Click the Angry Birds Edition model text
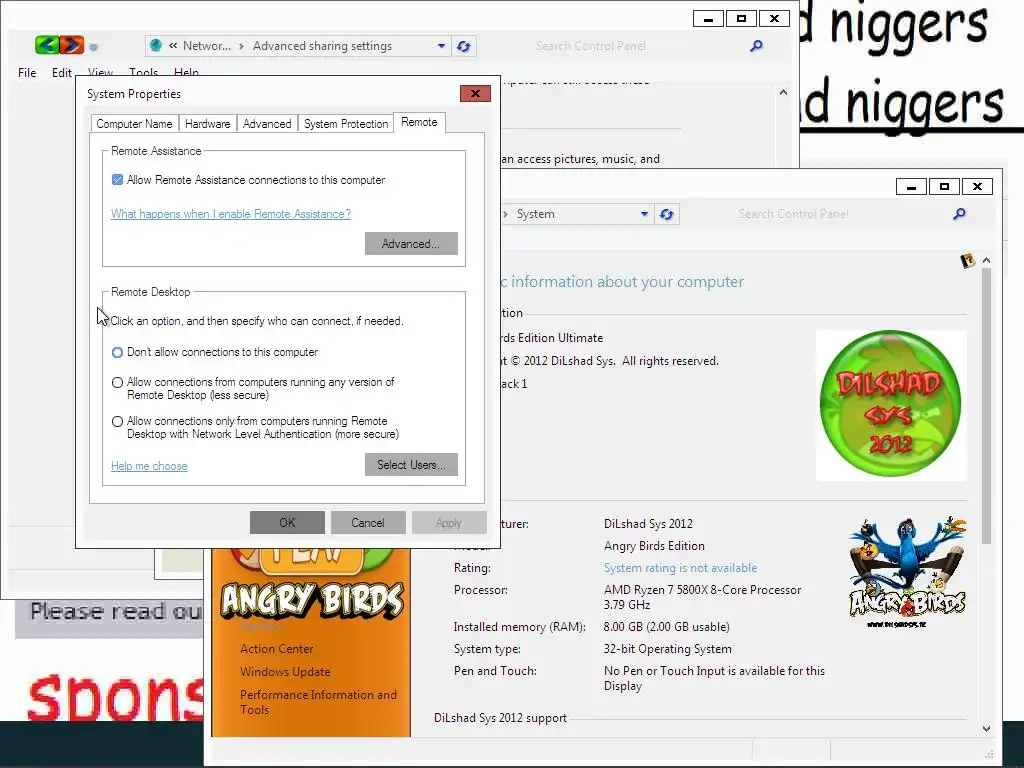The image size is (1024, 768). 654,545
